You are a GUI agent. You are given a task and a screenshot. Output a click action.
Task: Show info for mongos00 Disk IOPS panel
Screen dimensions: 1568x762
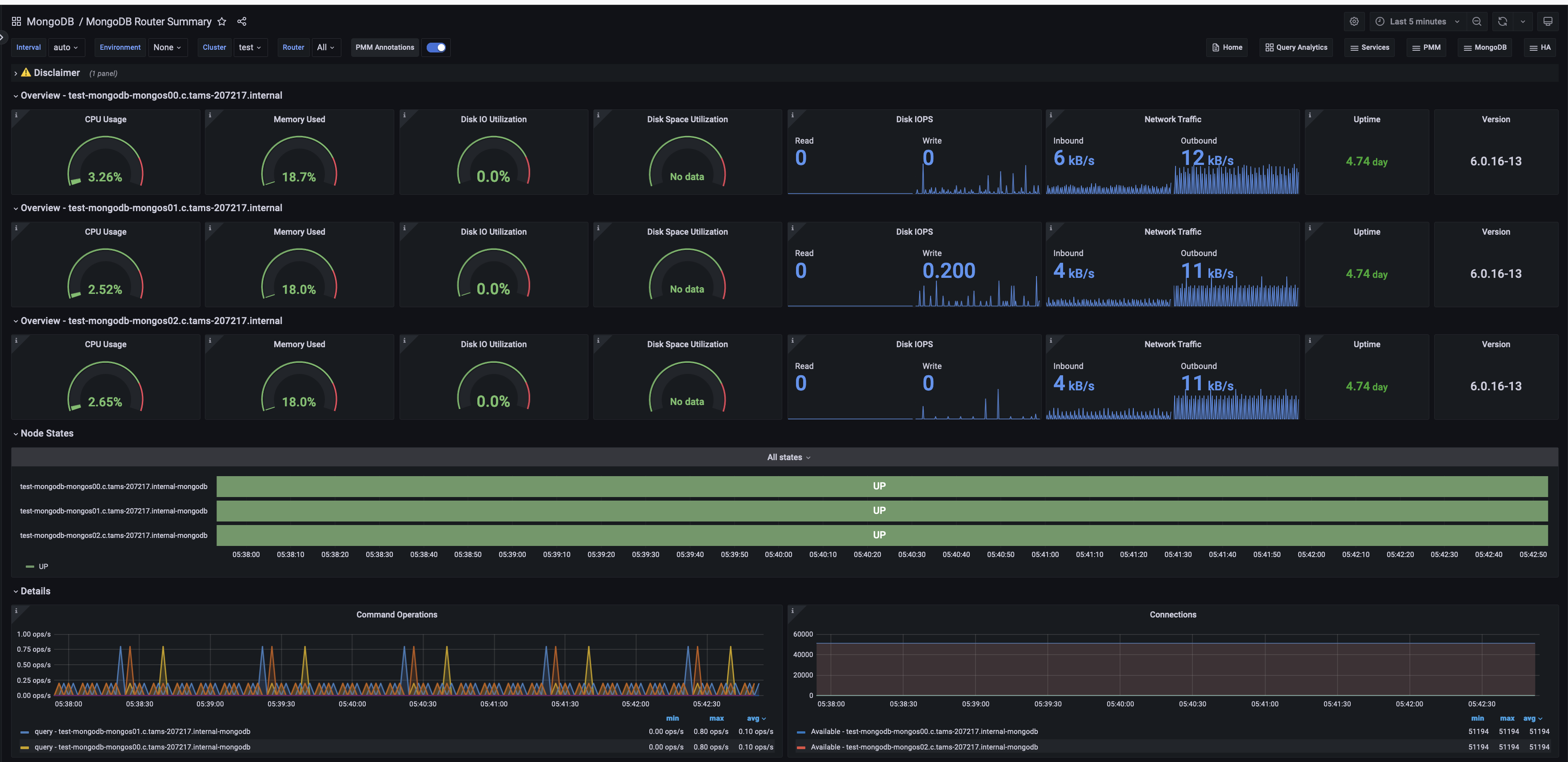point(792,115)
